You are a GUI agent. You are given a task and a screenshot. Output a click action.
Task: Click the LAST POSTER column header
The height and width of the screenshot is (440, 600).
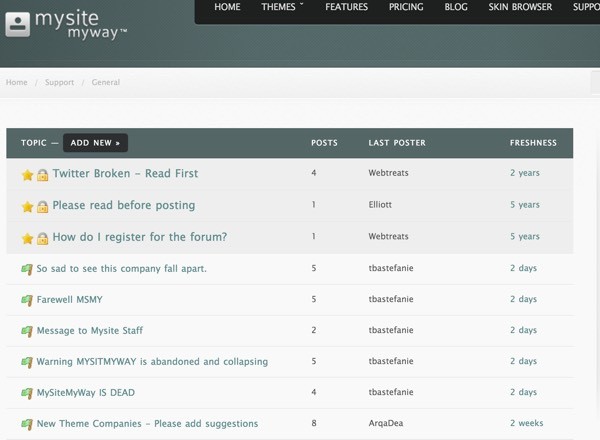tap(397, 143)
